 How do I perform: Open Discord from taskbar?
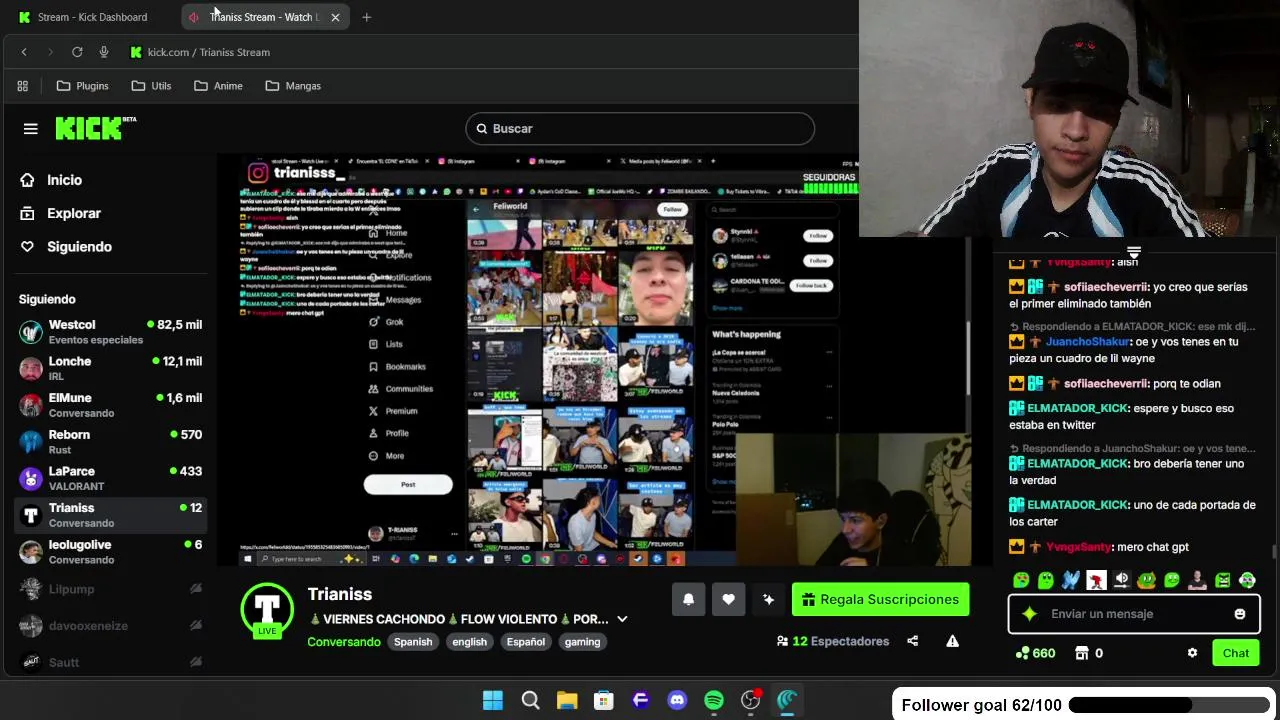point(677,700)
